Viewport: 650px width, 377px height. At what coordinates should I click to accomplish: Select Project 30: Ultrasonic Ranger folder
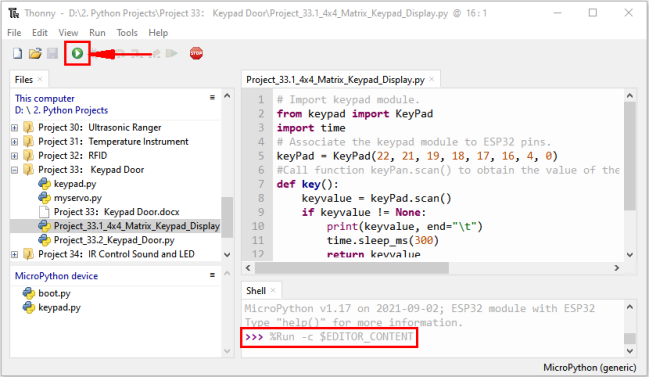click(99, 128)
